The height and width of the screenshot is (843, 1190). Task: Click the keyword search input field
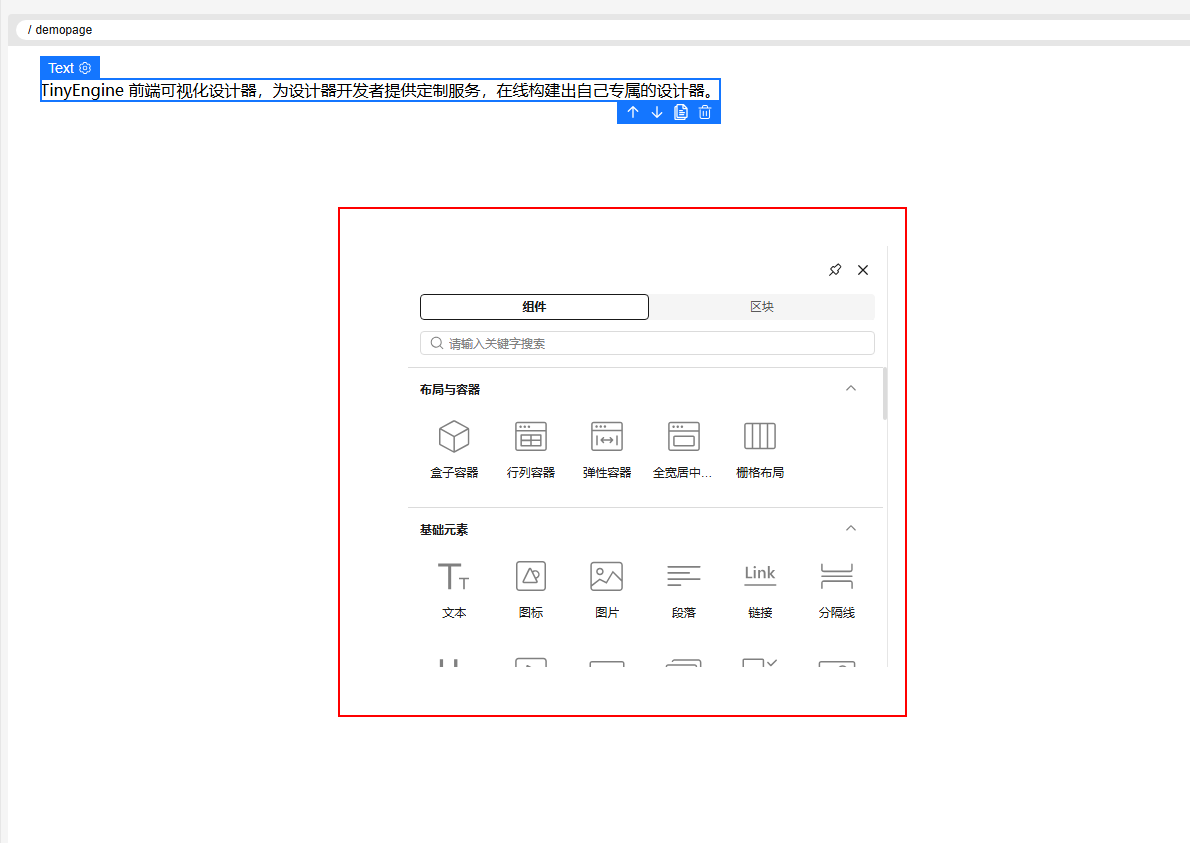pos(646,342)
